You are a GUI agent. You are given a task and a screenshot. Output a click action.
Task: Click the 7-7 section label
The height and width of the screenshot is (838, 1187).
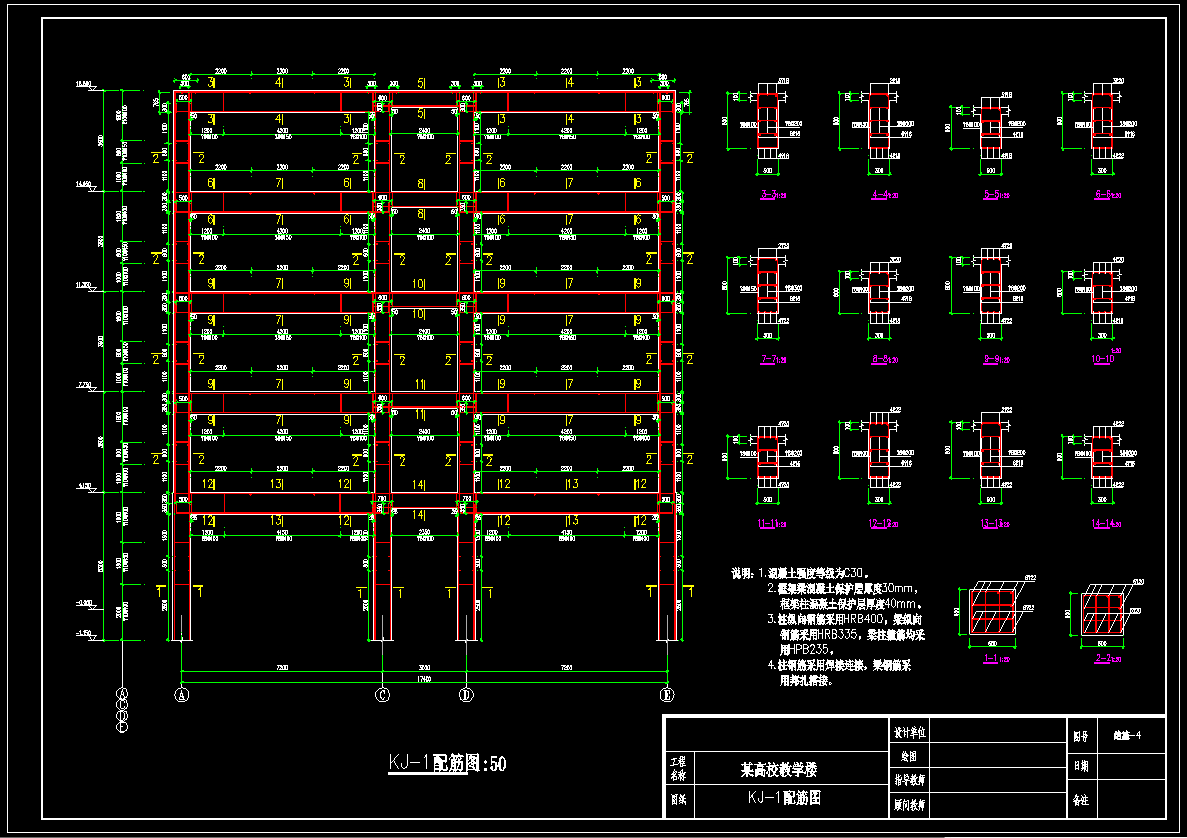(x=770, y=357)
